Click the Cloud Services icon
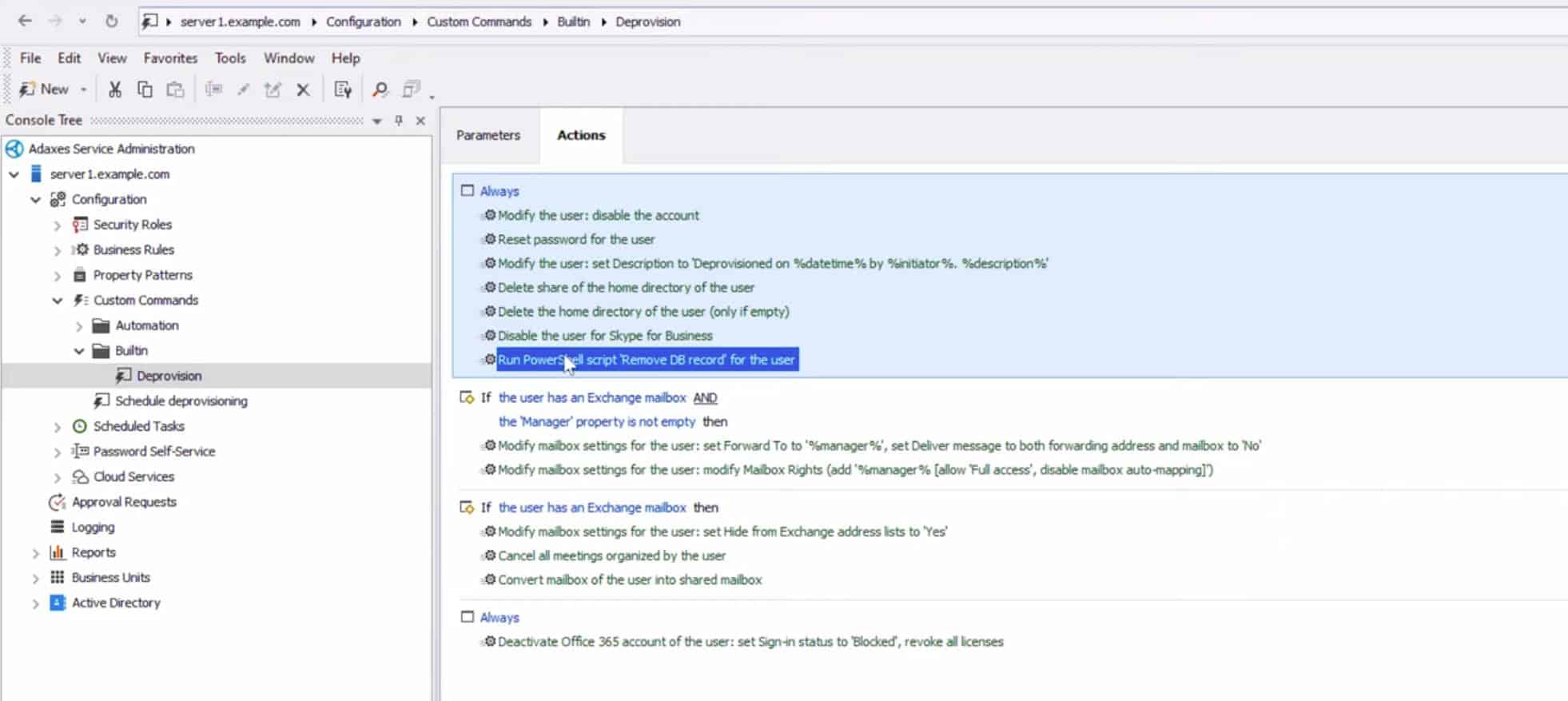This screenshot has width=1568, height=701. point(80,476)
